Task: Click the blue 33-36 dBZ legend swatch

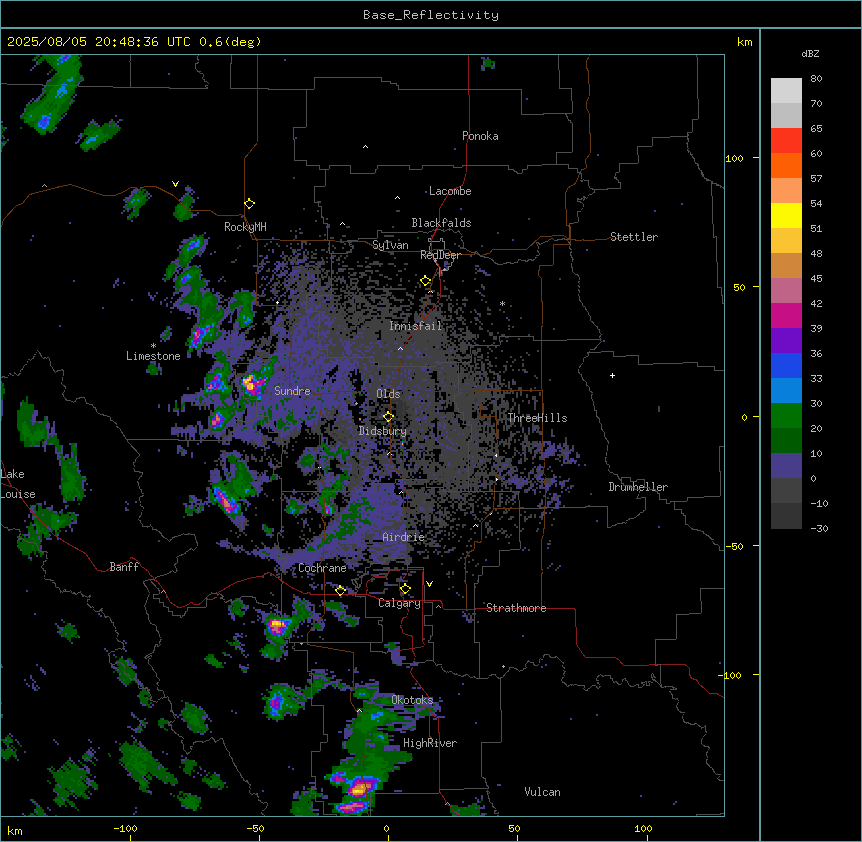Action: (786, 365)
